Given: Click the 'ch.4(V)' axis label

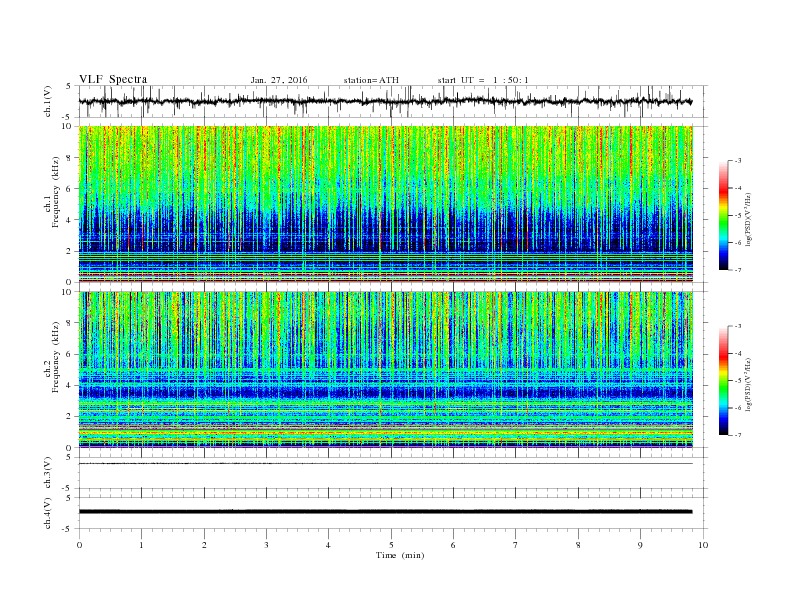Looking at the screenshot, I should click(47, 513).
